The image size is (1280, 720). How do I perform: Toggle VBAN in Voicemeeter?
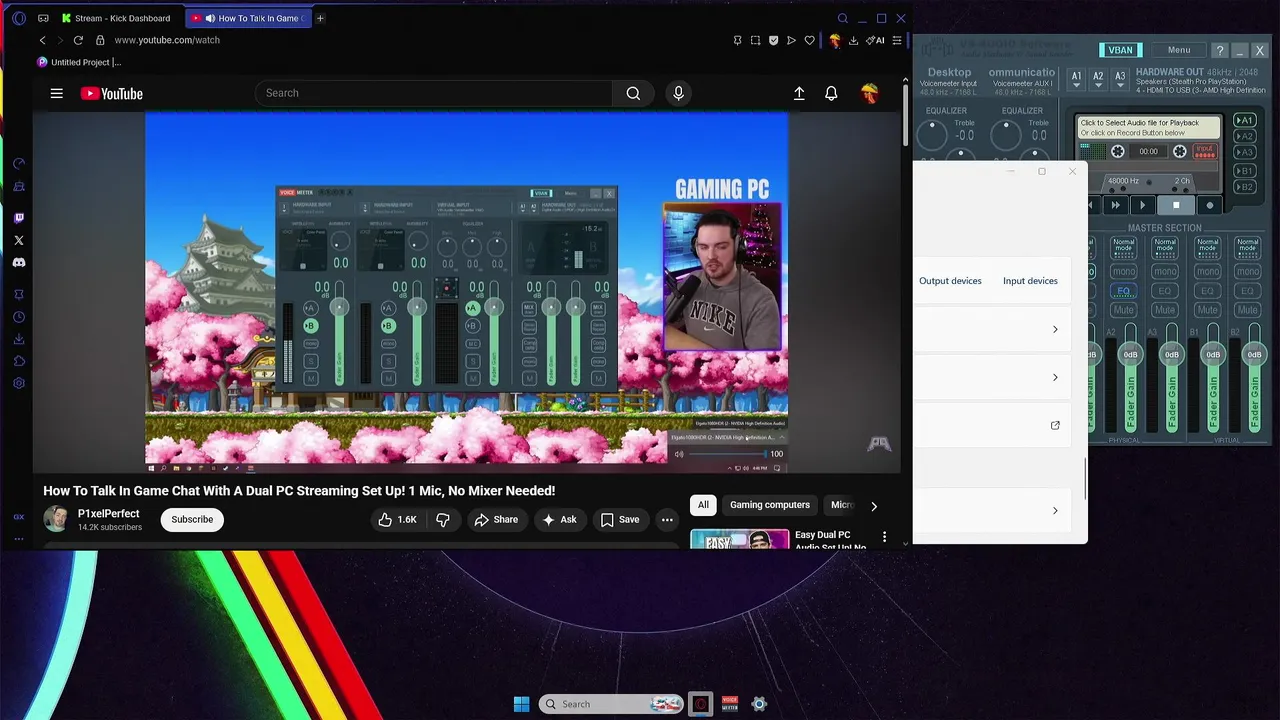coord(1120,50)
